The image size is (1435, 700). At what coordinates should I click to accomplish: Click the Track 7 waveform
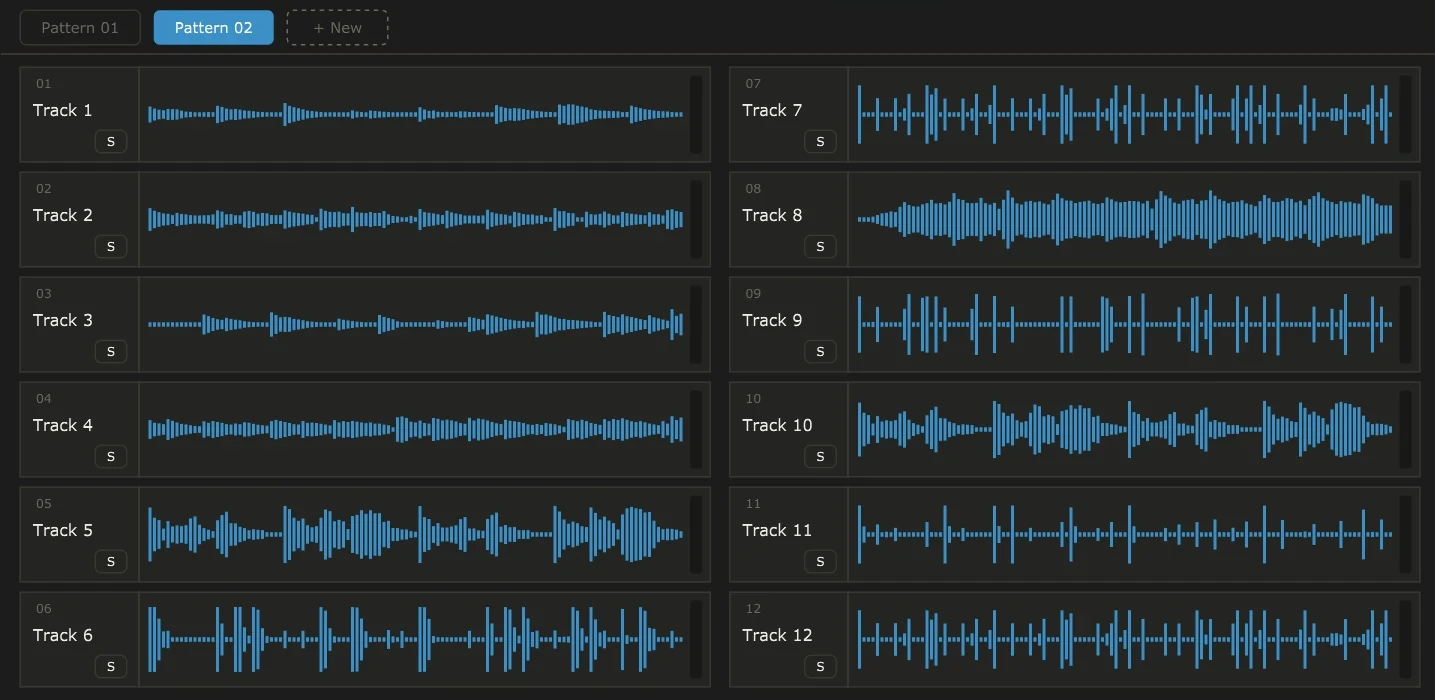click(x=1125, y=114)
